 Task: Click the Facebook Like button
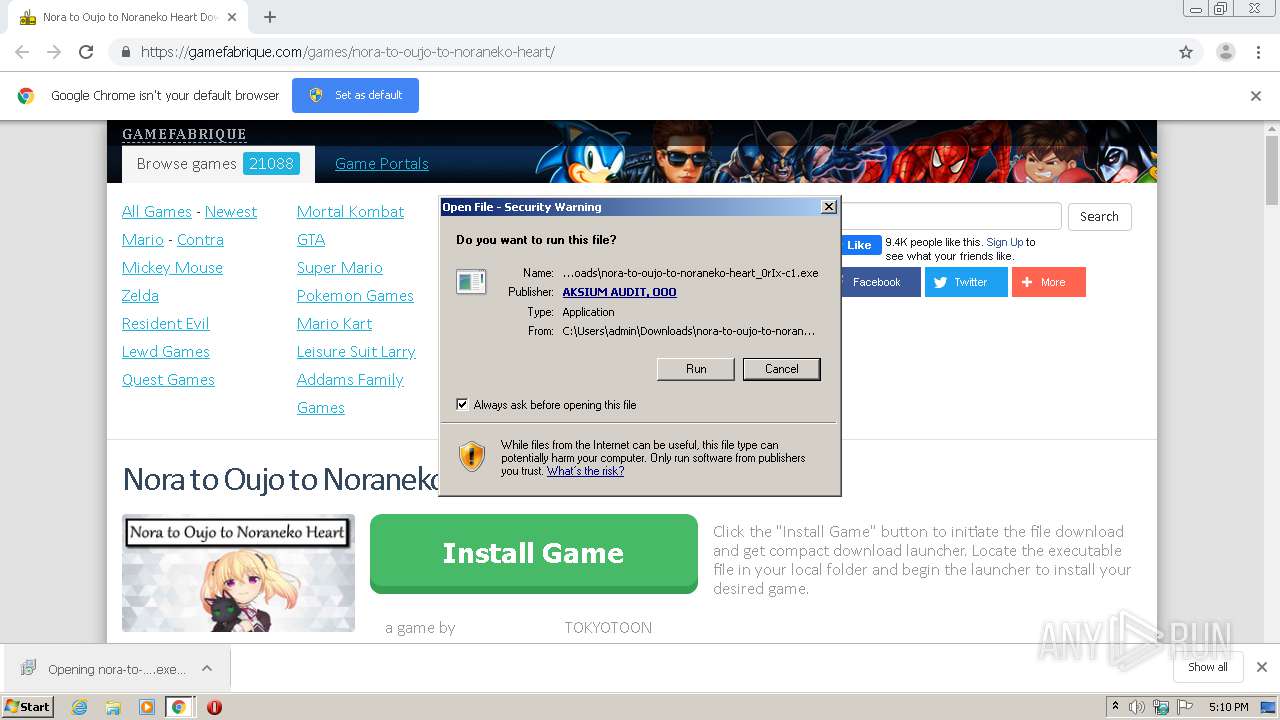[859, 245]
